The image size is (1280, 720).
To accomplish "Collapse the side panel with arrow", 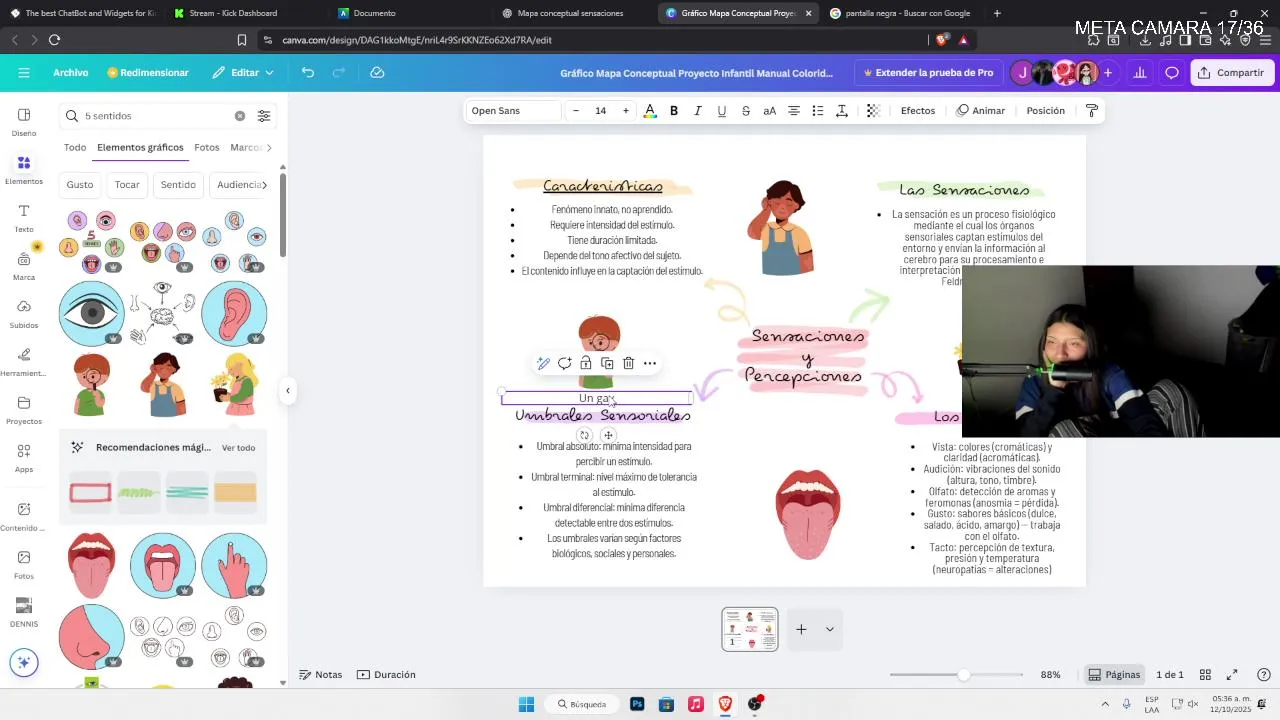I will 287,391.
